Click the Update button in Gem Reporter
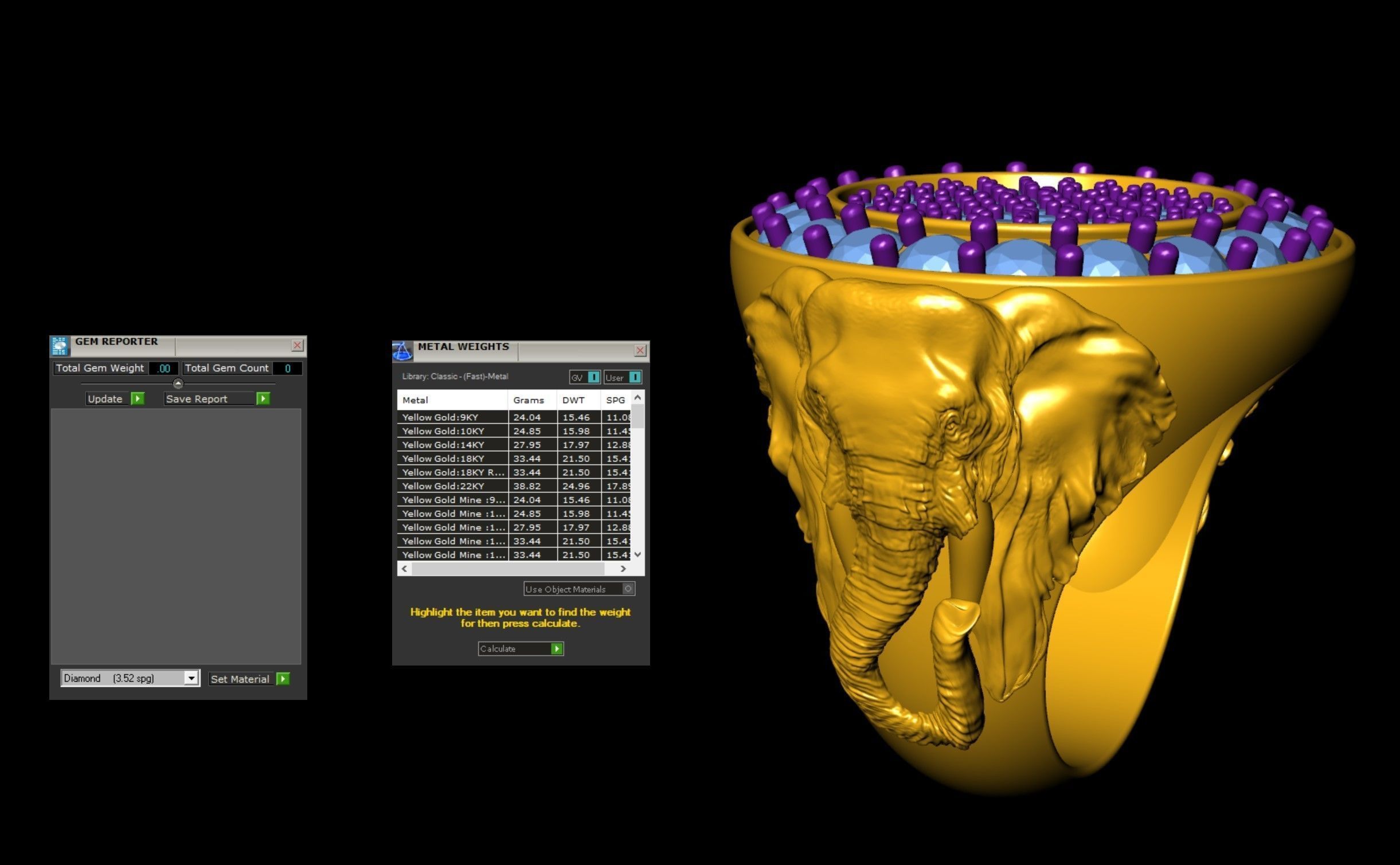 click(x=115, y=398)
